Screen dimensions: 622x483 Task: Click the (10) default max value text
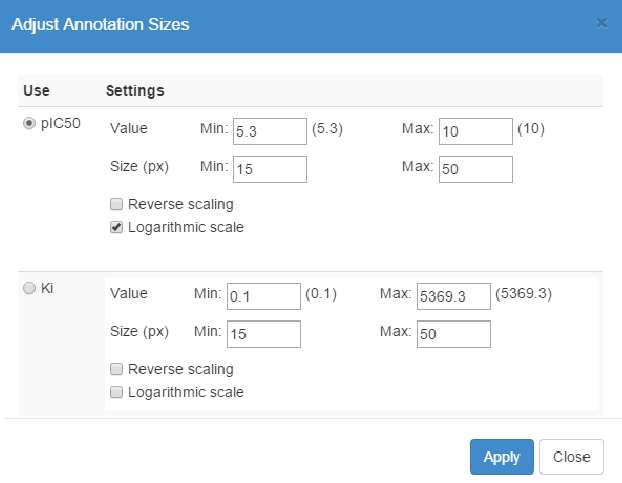click(531, 128)
